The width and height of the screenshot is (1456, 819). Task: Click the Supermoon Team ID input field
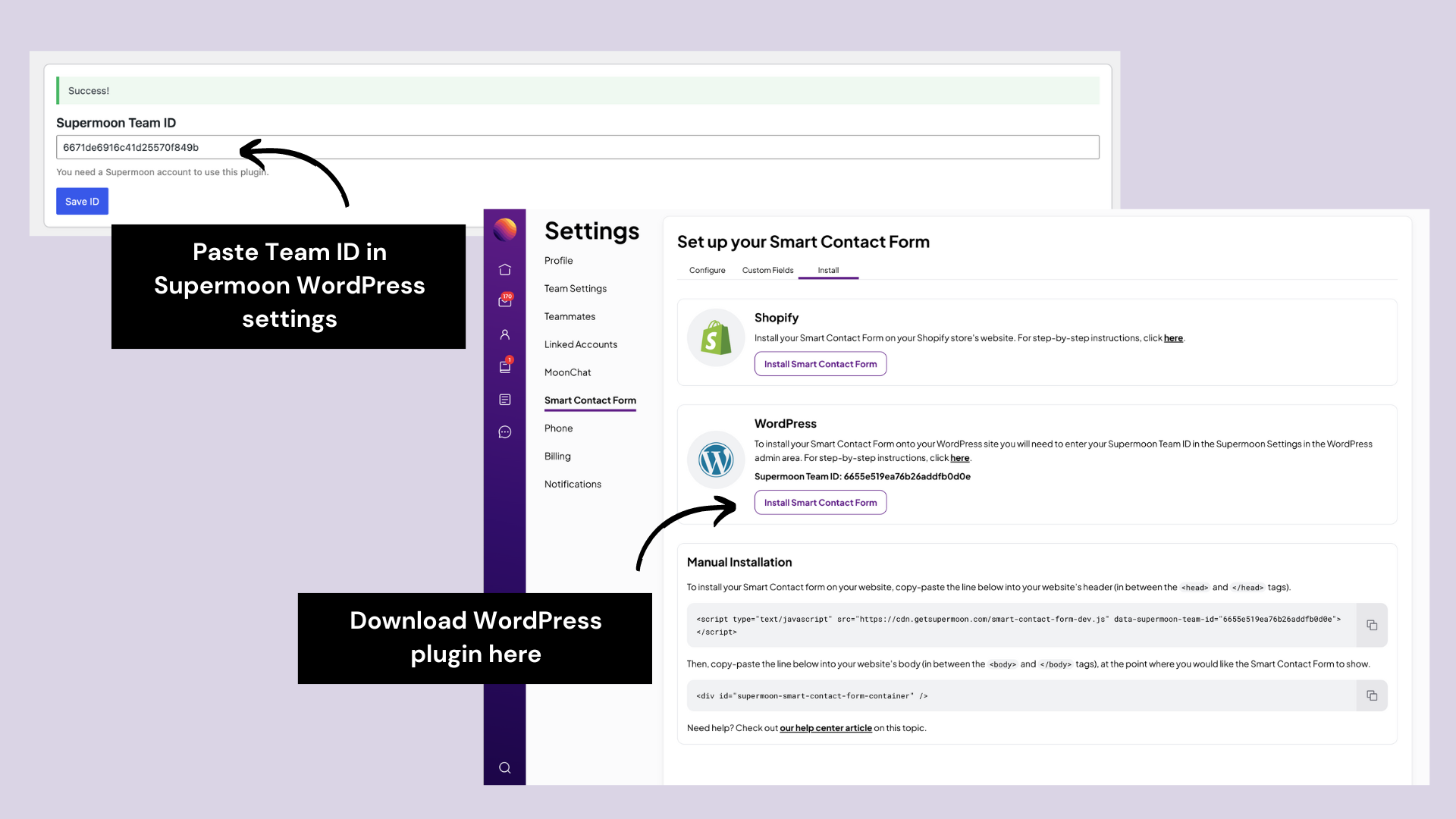577,147
